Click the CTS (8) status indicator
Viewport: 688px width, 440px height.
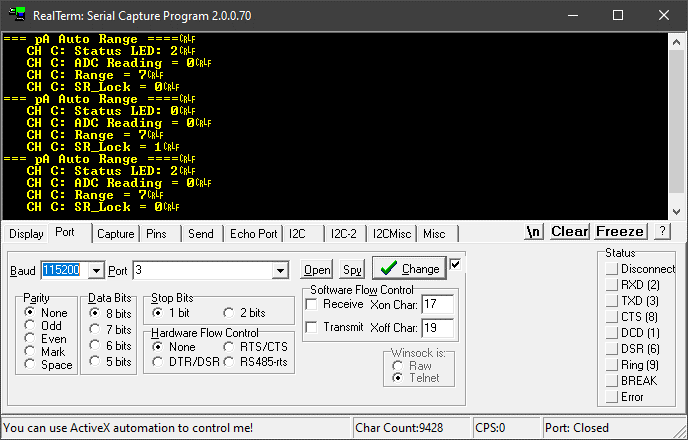(612, 317)
